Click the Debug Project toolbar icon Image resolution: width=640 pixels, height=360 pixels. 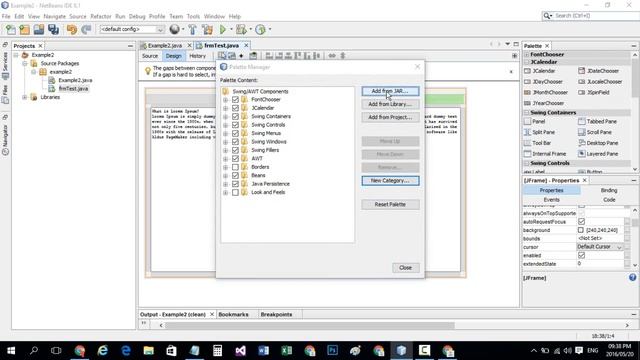pyautogui.click(x=241, y=29)
